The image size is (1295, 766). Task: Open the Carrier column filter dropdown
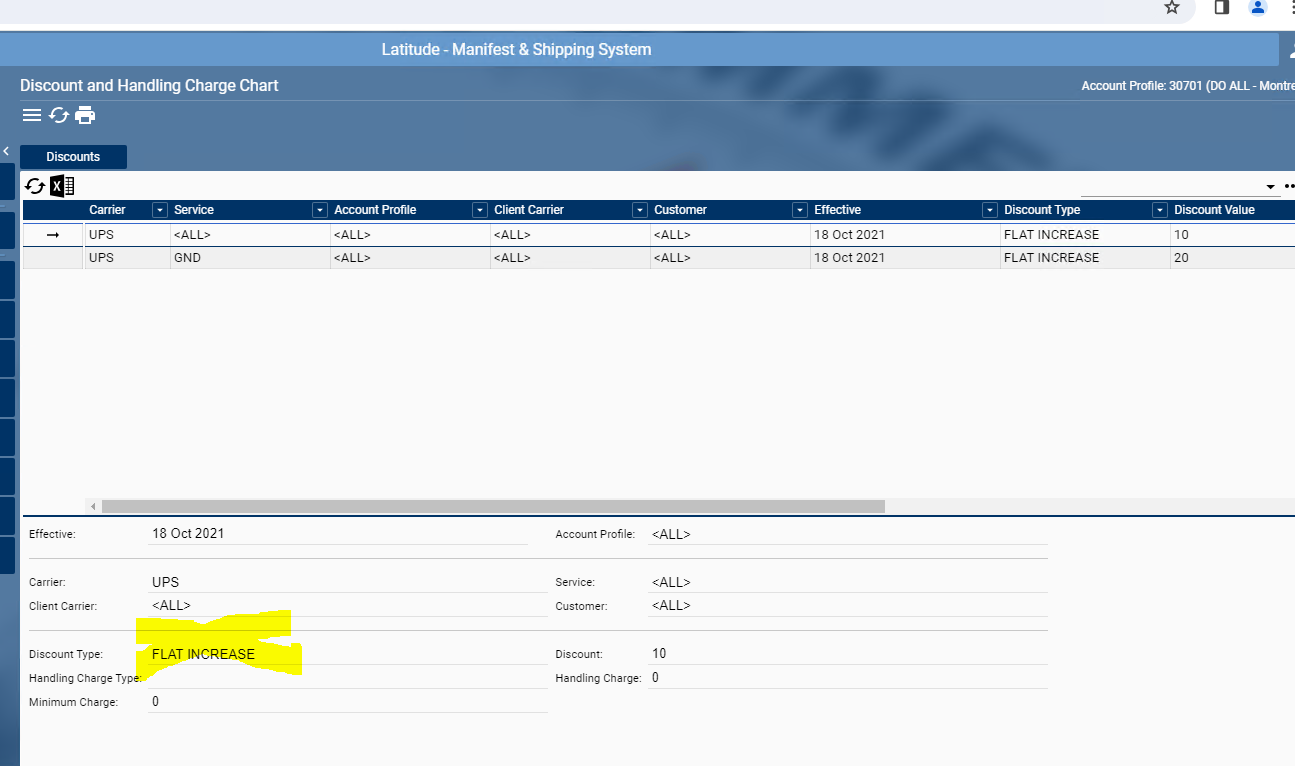pos(159,210)
